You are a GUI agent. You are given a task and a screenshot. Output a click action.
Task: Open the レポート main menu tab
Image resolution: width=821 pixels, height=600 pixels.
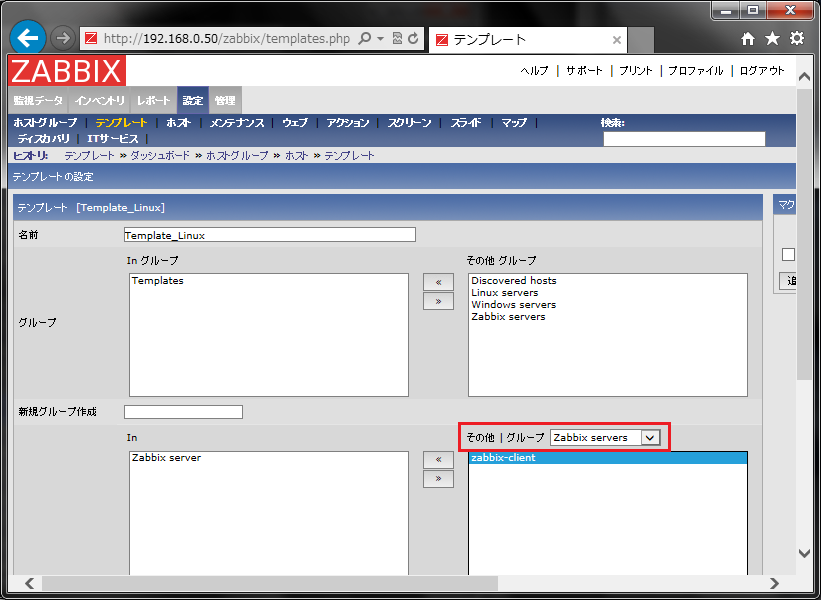(153, 100)
